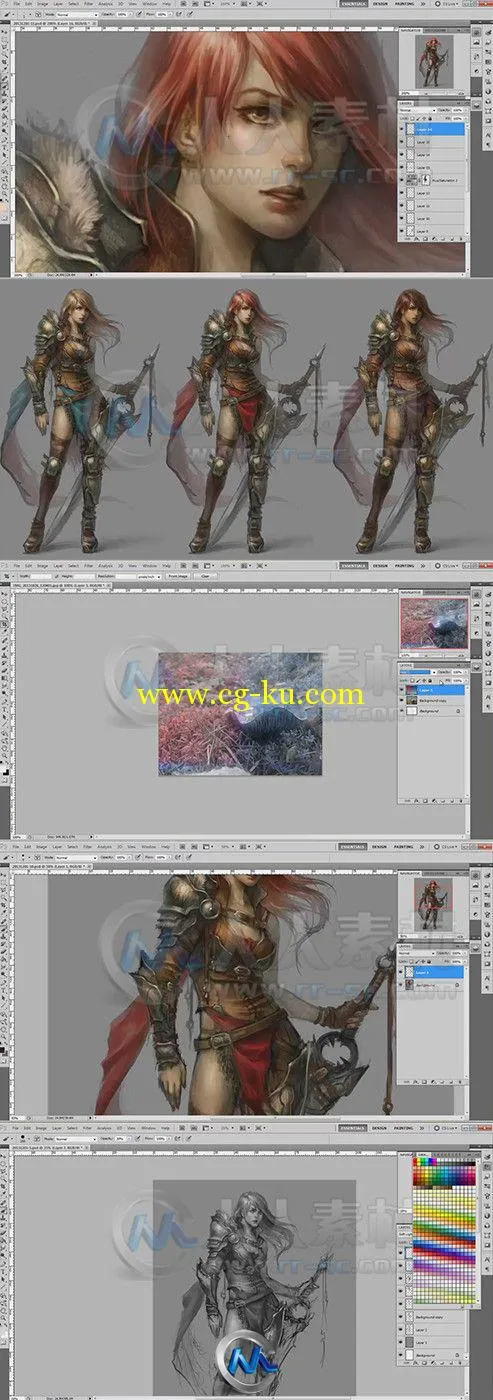Select the Lasso tool in the face close-up window
Viewport: 493px width, 1400px height.
point(6,46)
